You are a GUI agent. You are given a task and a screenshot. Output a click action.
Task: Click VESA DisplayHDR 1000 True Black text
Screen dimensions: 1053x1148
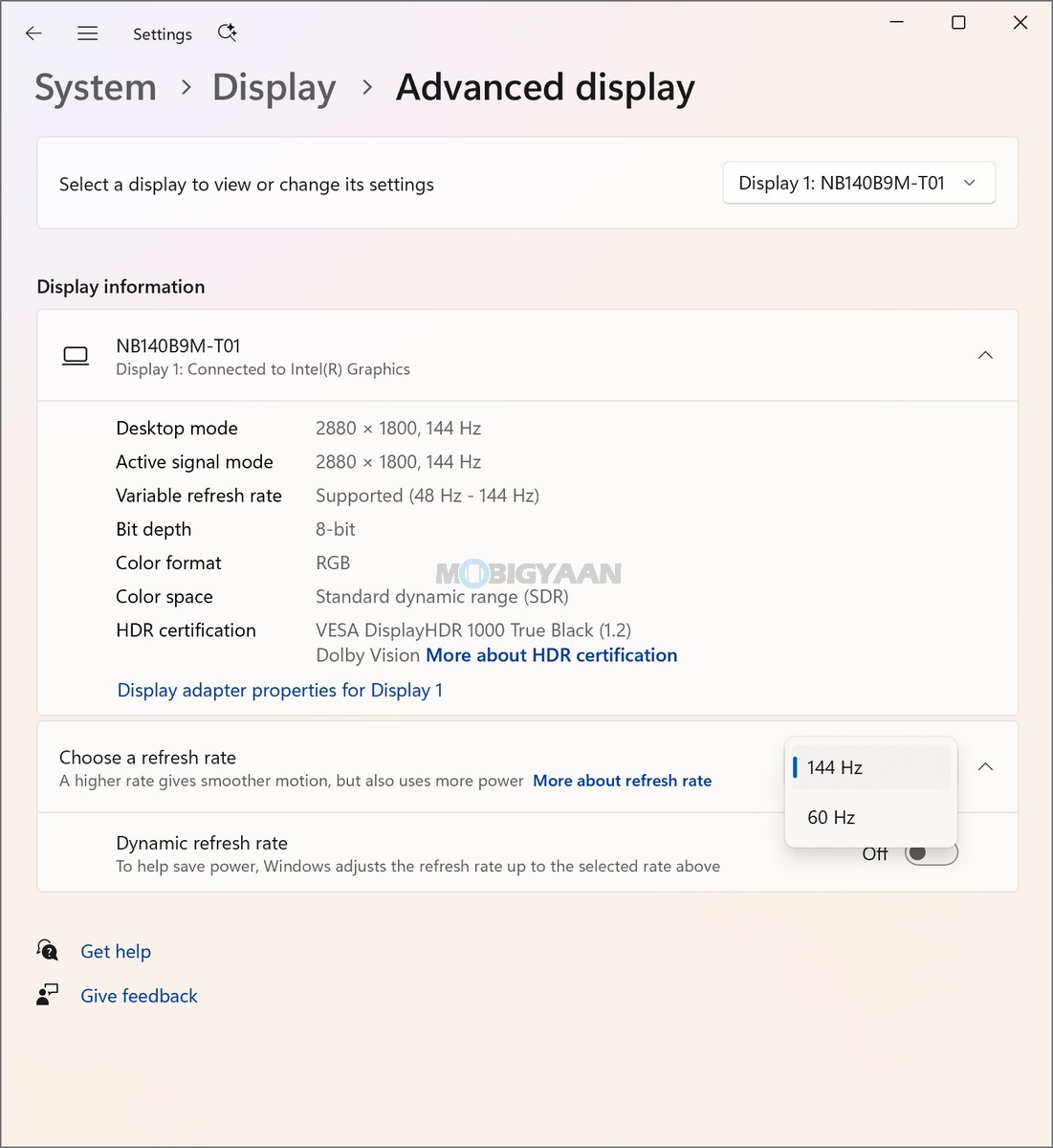tap(473, 629)
